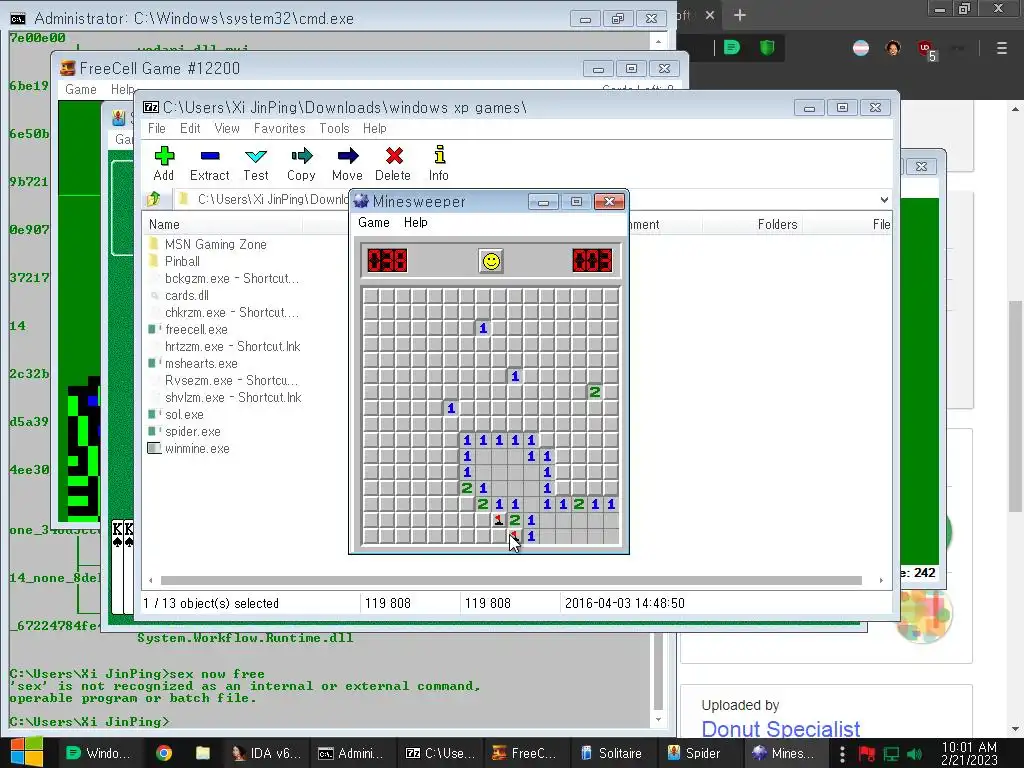Open the browser hamburger menu
The image size is (1024, 768).
click(x=1002, y=48)
